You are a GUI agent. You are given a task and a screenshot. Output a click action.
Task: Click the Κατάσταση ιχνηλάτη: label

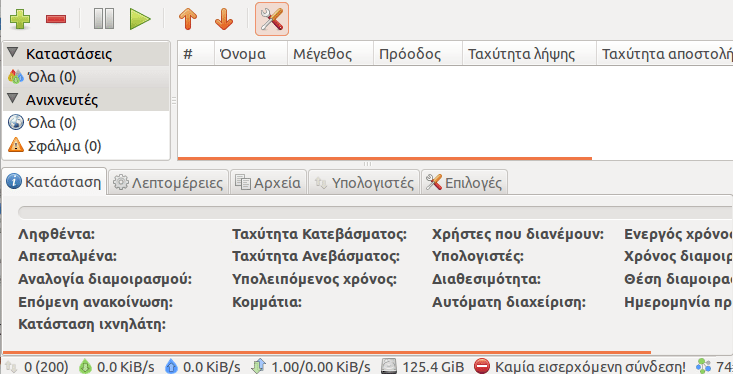point(92,324)
